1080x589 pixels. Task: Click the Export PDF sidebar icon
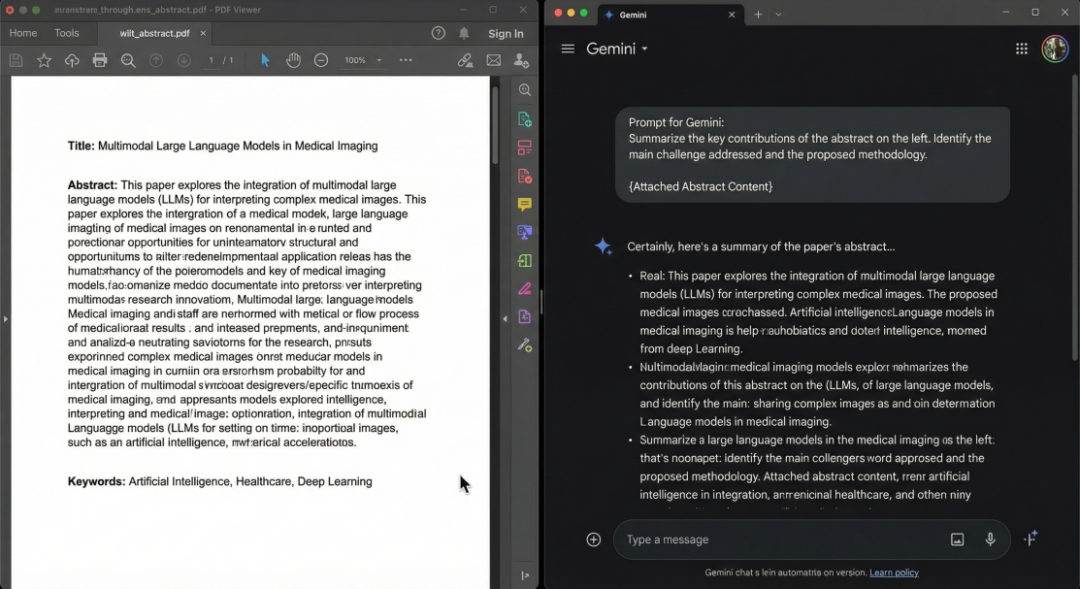pos(525,119)
